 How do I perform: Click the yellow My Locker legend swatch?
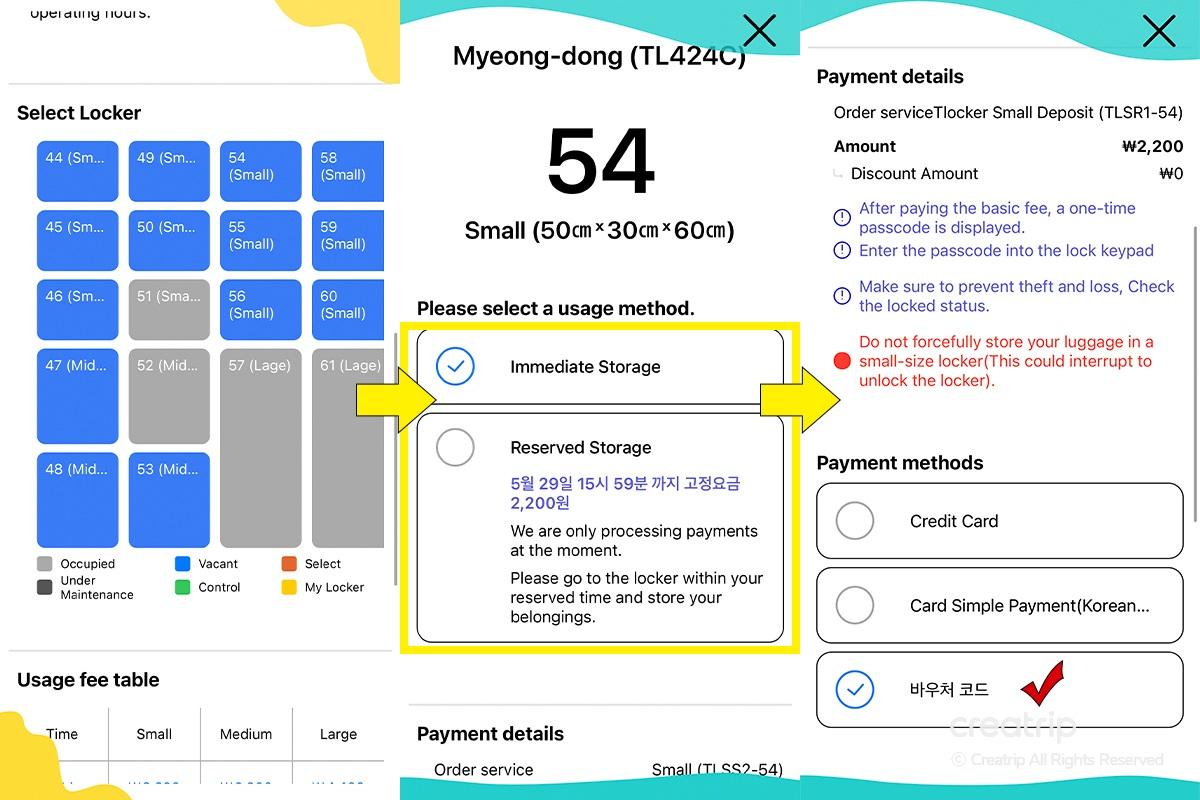coord(289,587)
